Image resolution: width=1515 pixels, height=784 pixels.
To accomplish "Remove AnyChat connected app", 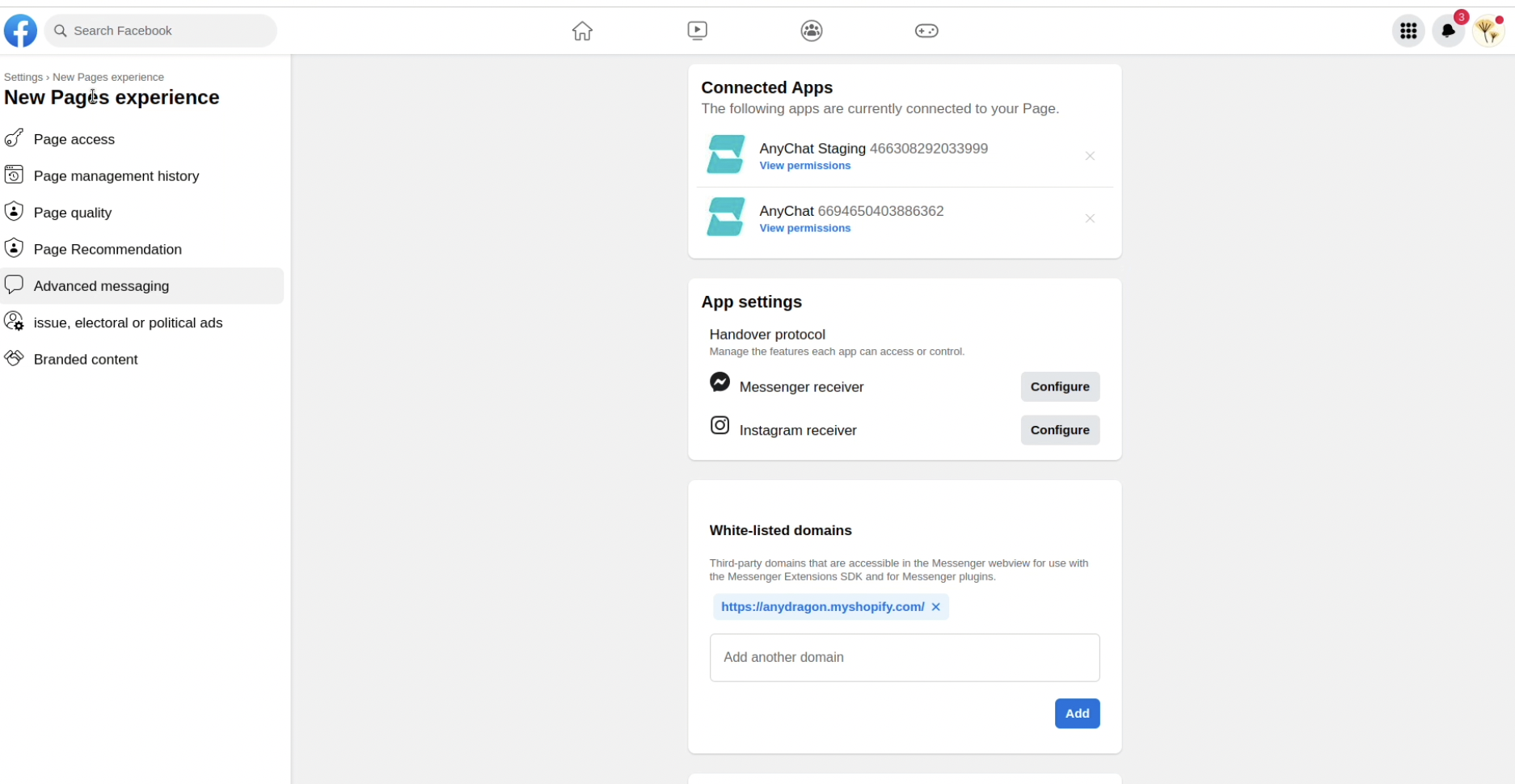I will (1090, 219).
